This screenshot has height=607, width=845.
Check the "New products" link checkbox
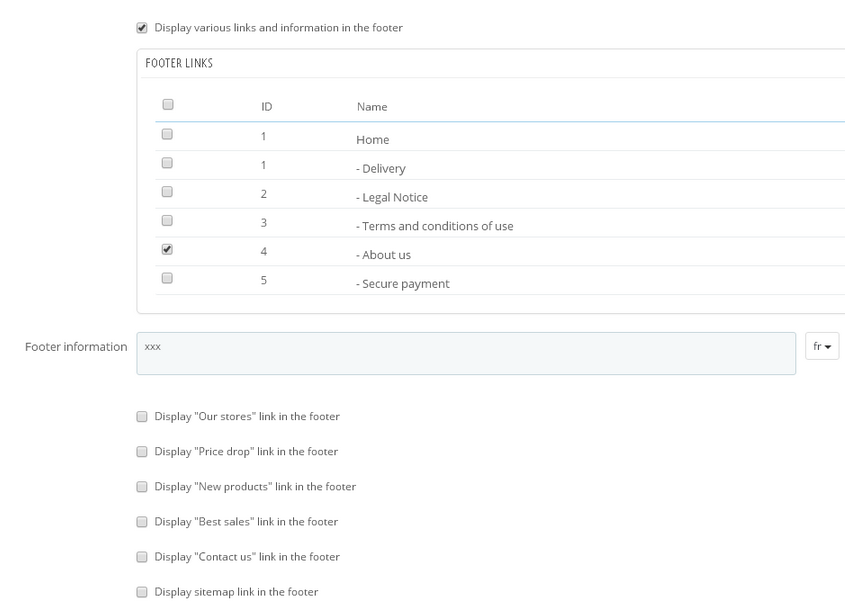point(142,486)
